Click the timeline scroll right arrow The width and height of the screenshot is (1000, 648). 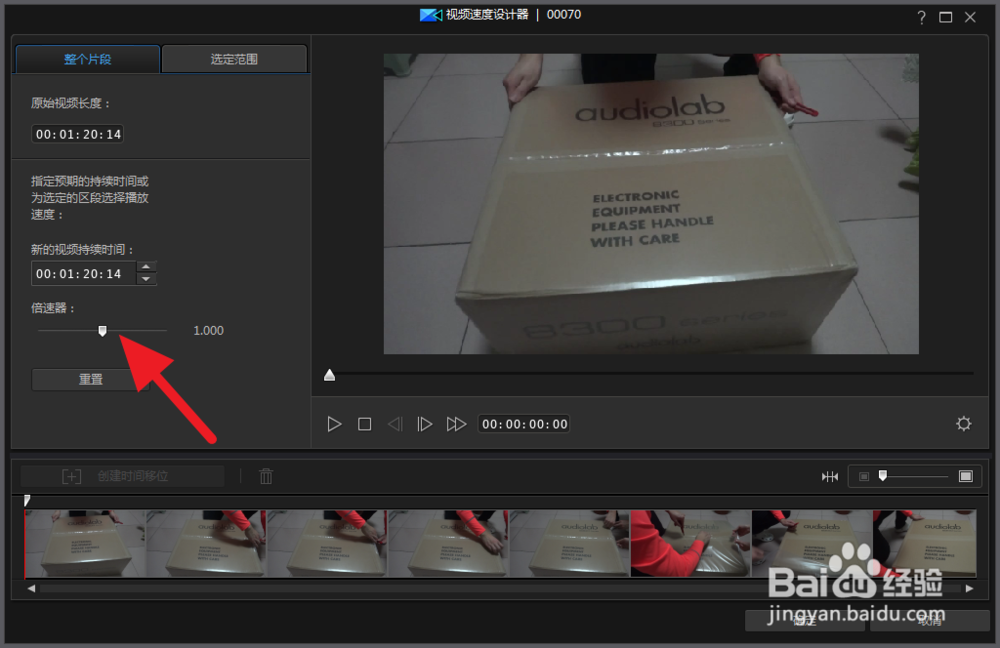(x=969, y=589)
